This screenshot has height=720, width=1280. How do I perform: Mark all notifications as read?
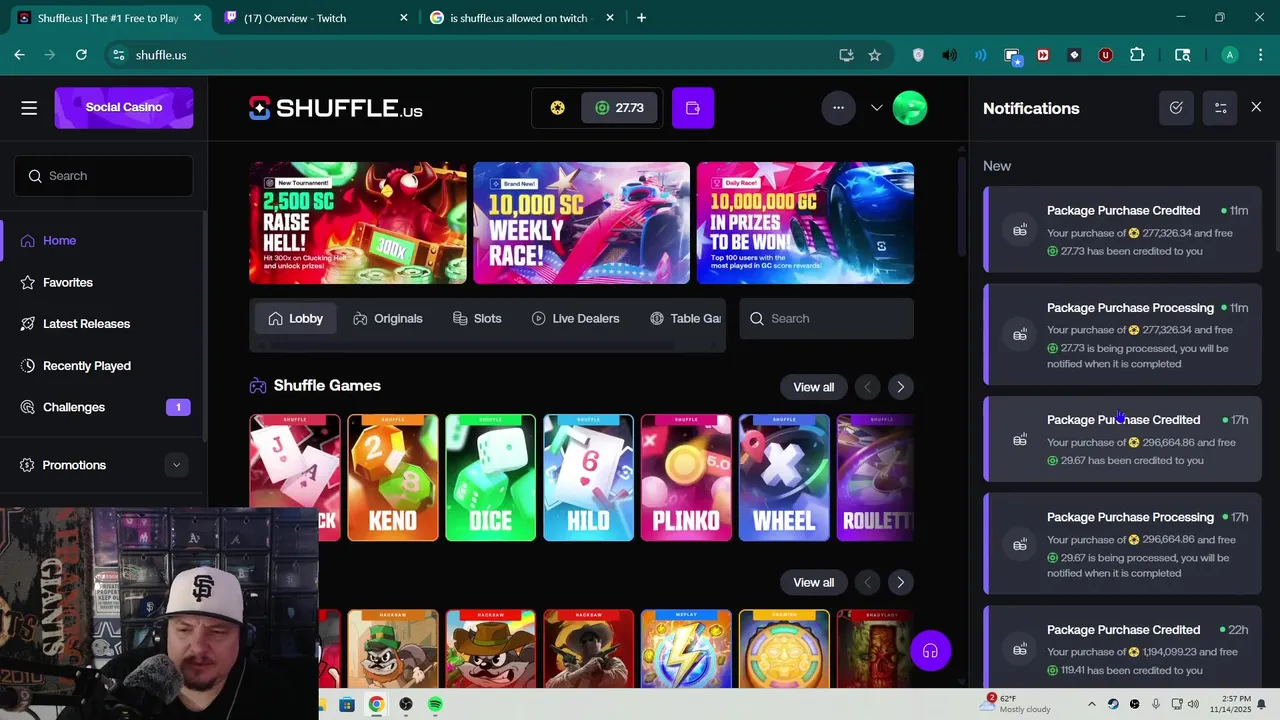coord(1176,108)
